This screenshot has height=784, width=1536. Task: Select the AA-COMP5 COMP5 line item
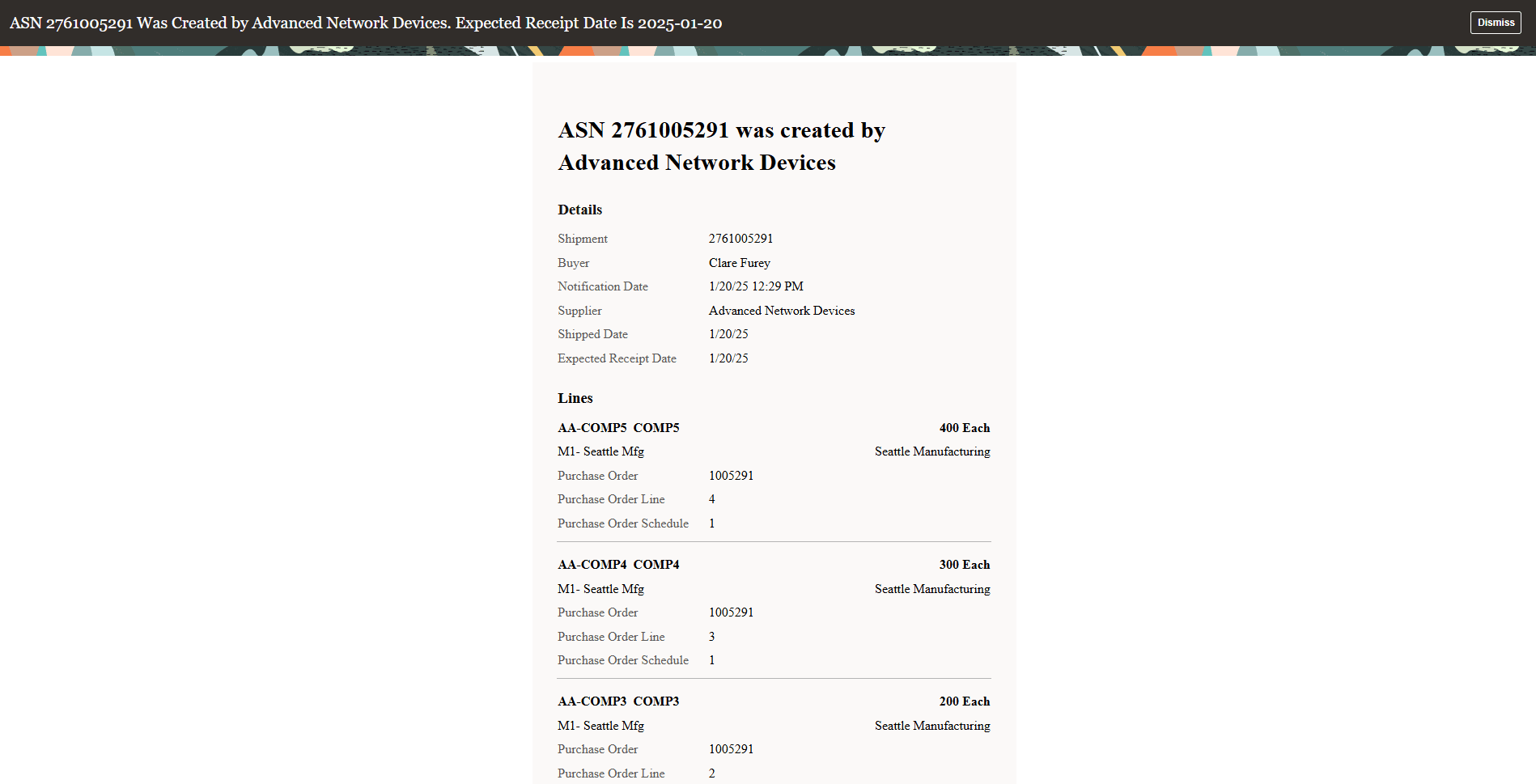click(x=618, y=427)
